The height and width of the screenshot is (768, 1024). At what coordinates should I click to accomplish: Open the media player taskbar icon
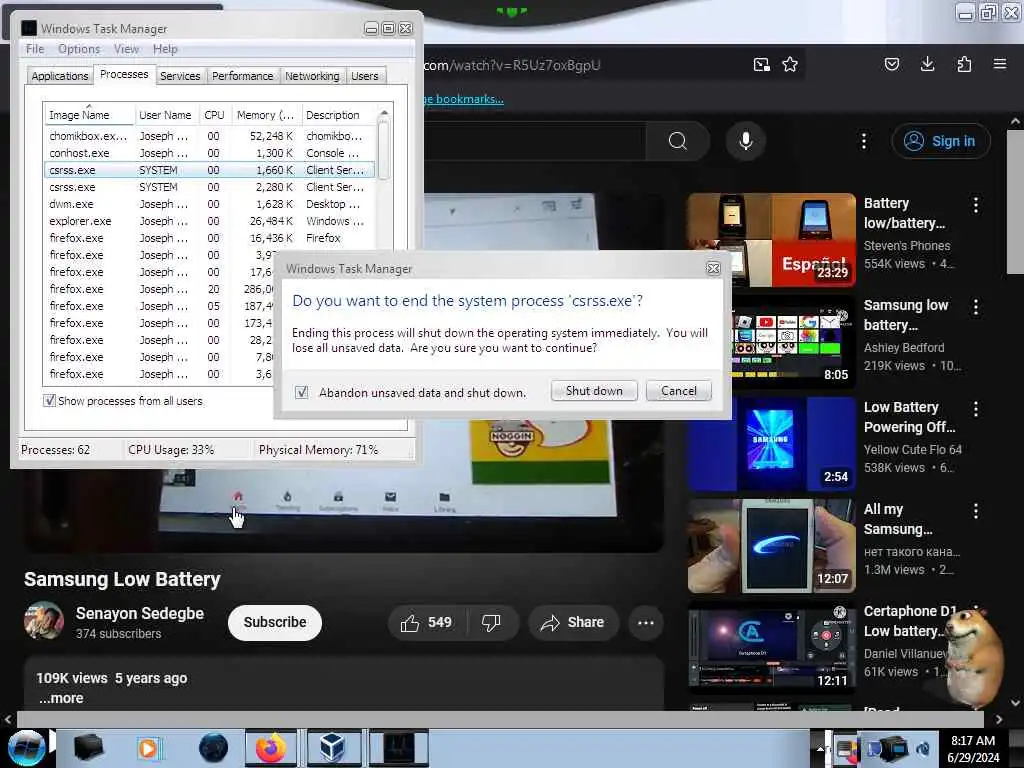click(148, 748)
